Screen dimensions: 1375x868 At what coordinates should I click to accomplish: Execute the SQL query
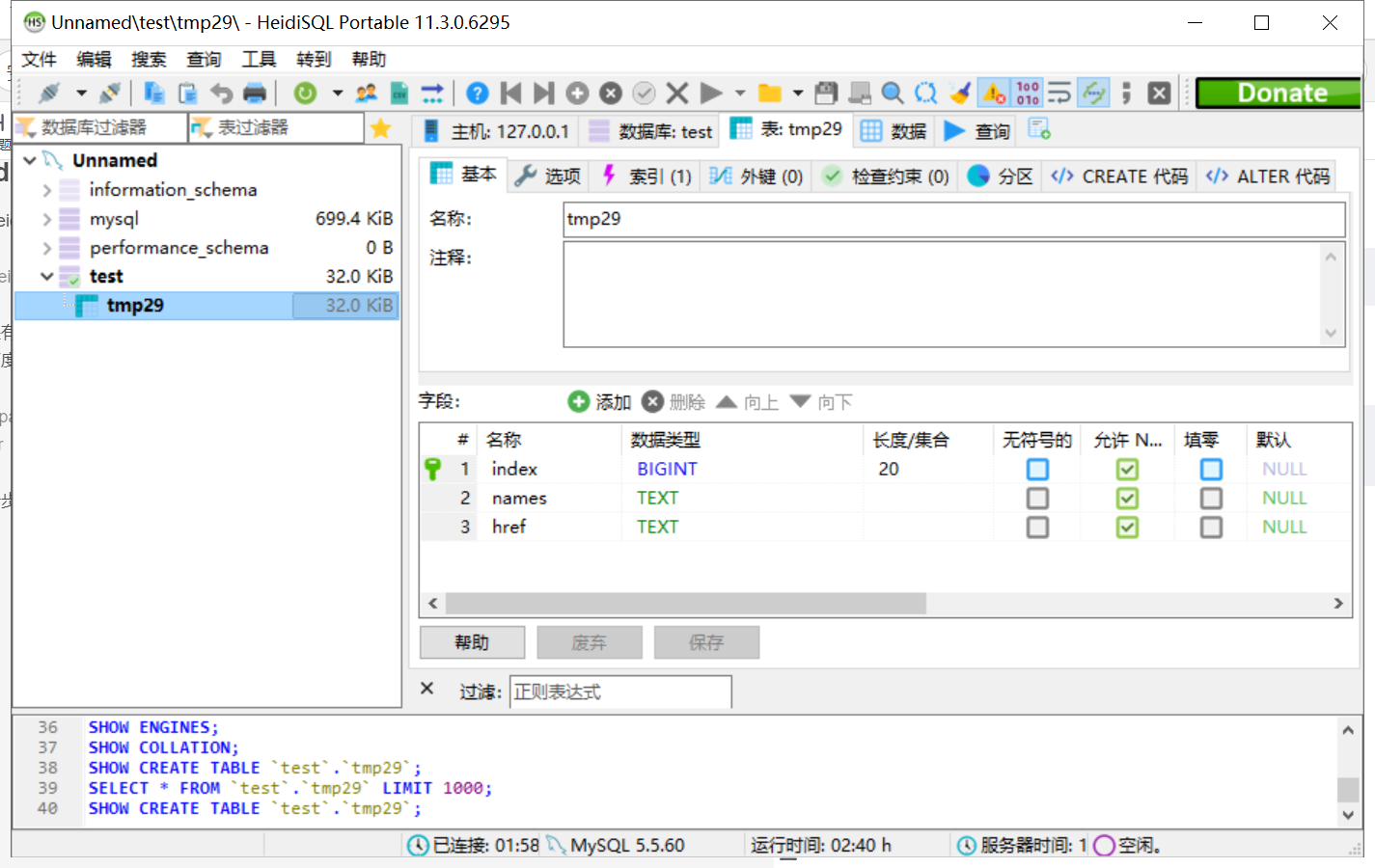pyautogui.click(x=711, y=92)
